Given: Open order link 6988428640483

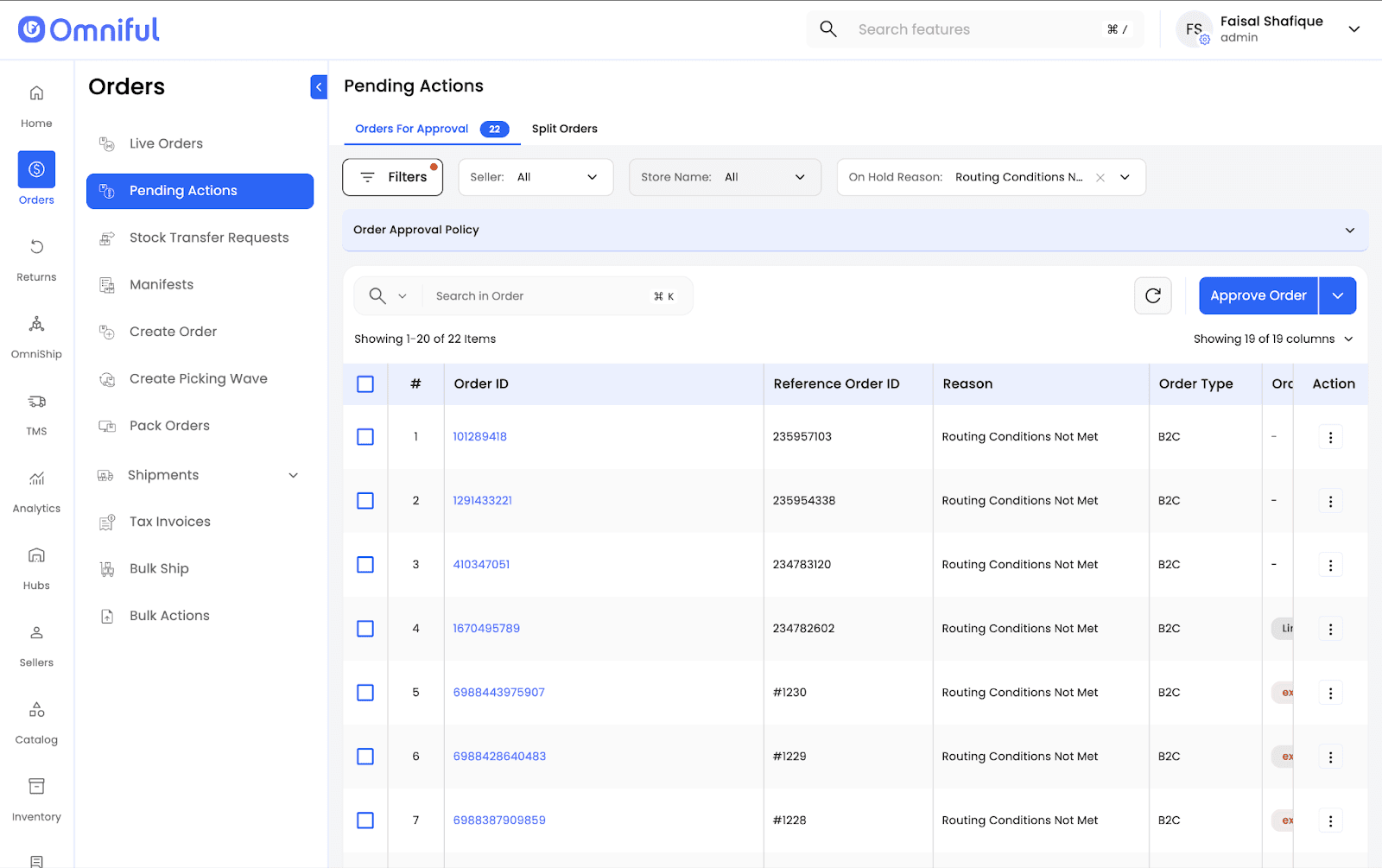Looking at the screenshot, I should pyautogui.click(x=499, y=757).
